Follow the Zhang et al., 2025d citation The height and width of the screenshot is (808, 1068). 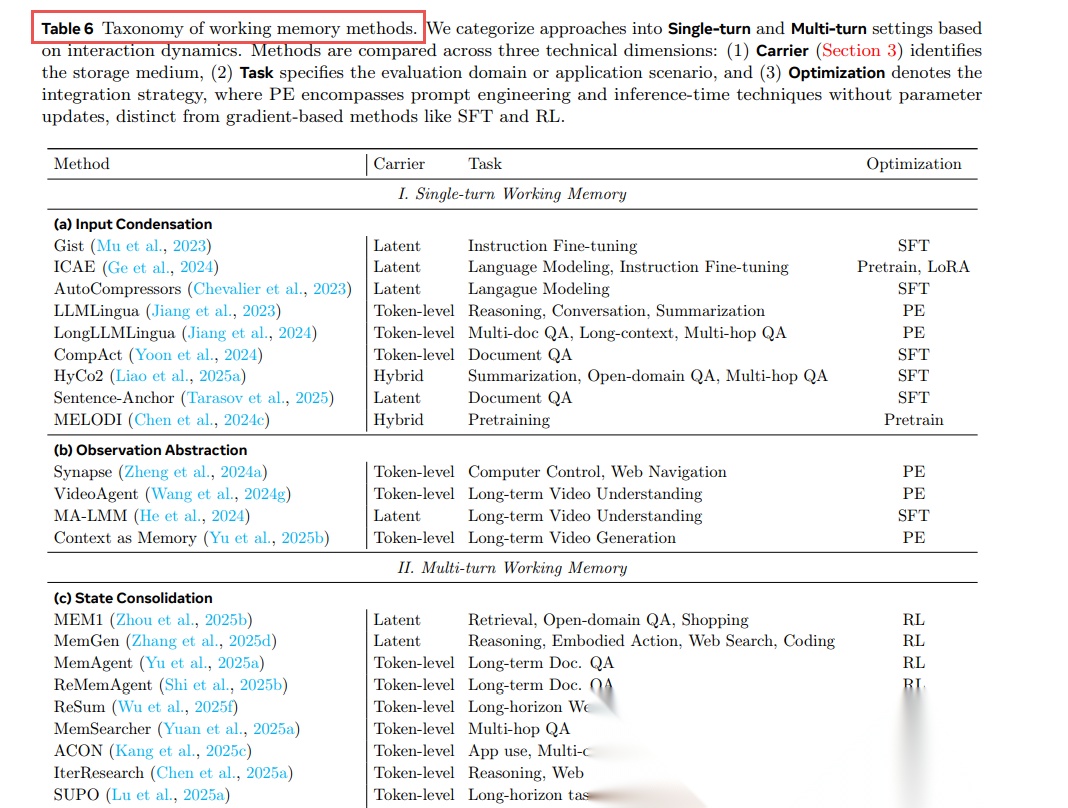(201, 640)
